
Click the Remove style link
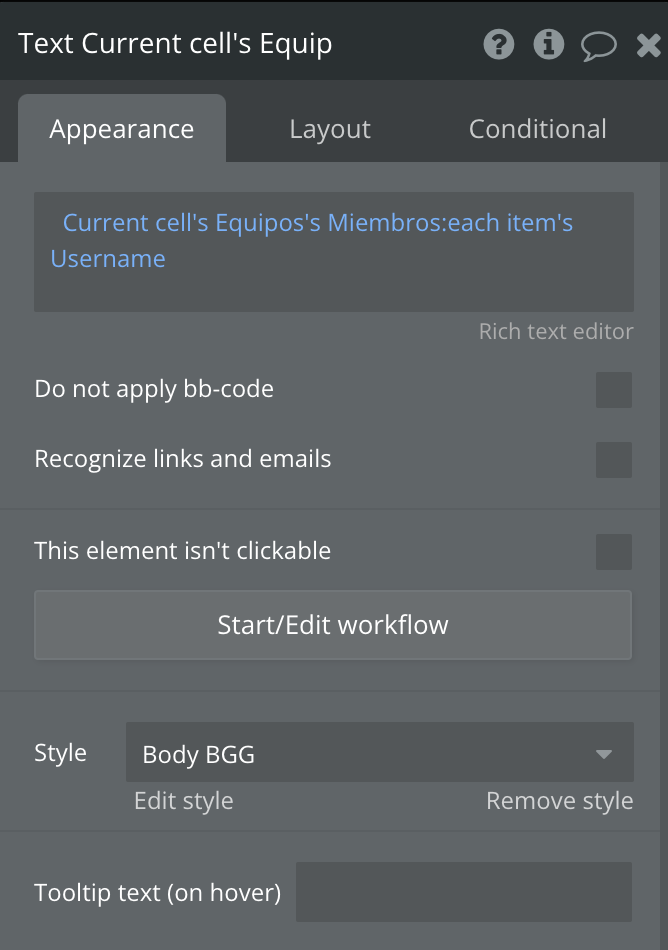pos(559,801)
